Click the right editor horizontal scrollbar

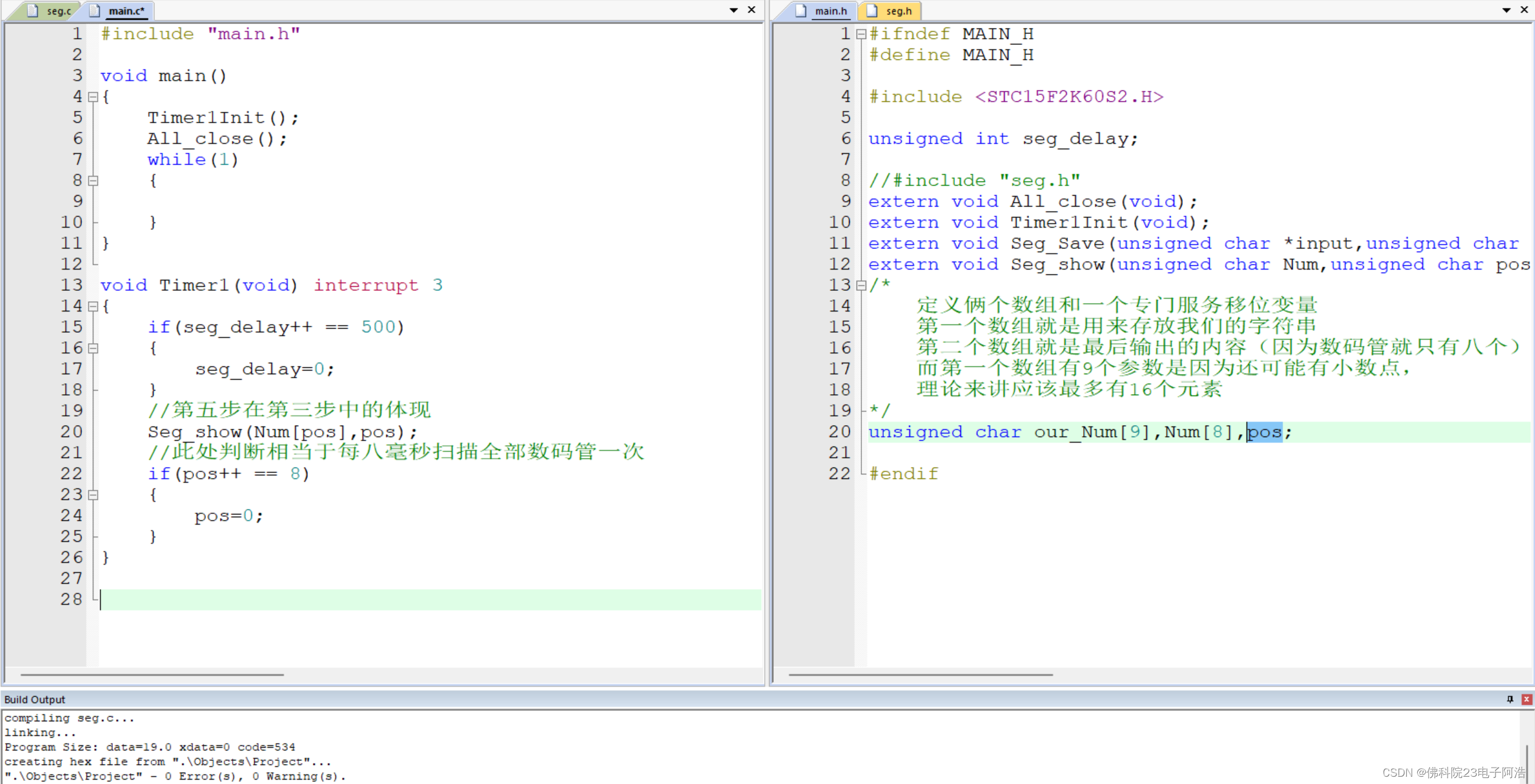pos(921,674)
